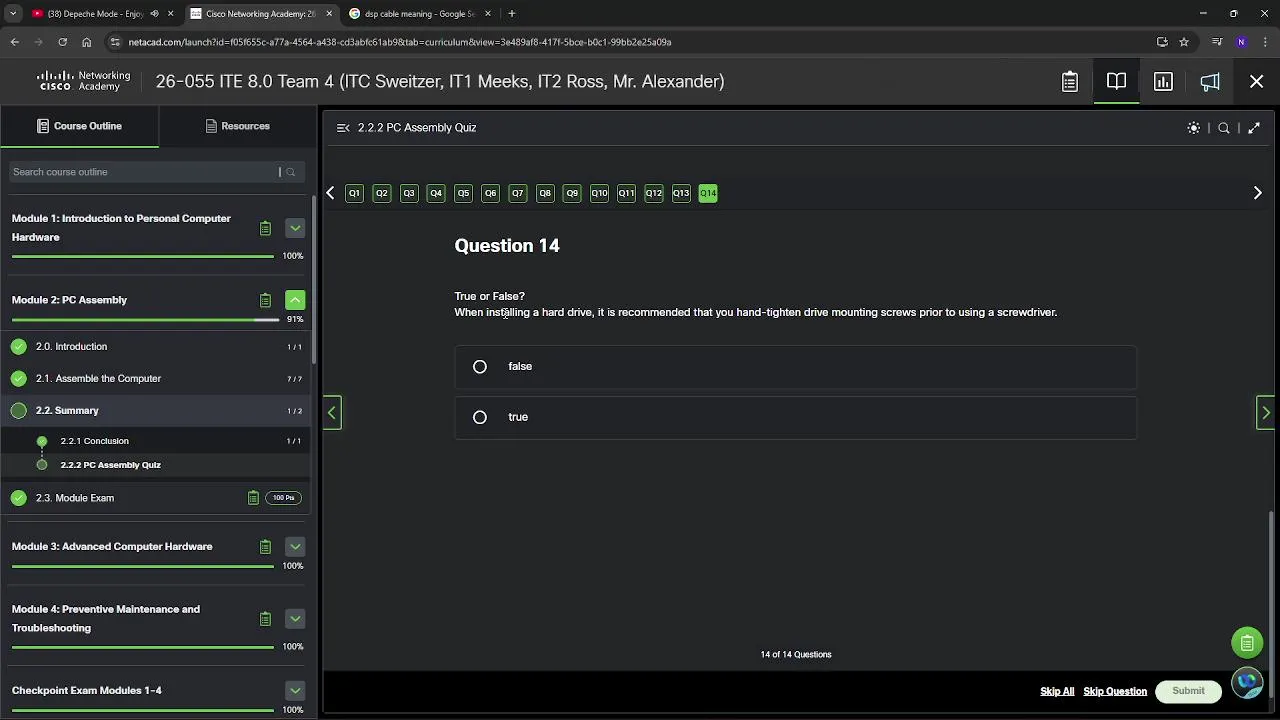Viewport: 1280px width, 720px height.
Task: Open the announcements megaphone icon
Action: point(1210,82)
